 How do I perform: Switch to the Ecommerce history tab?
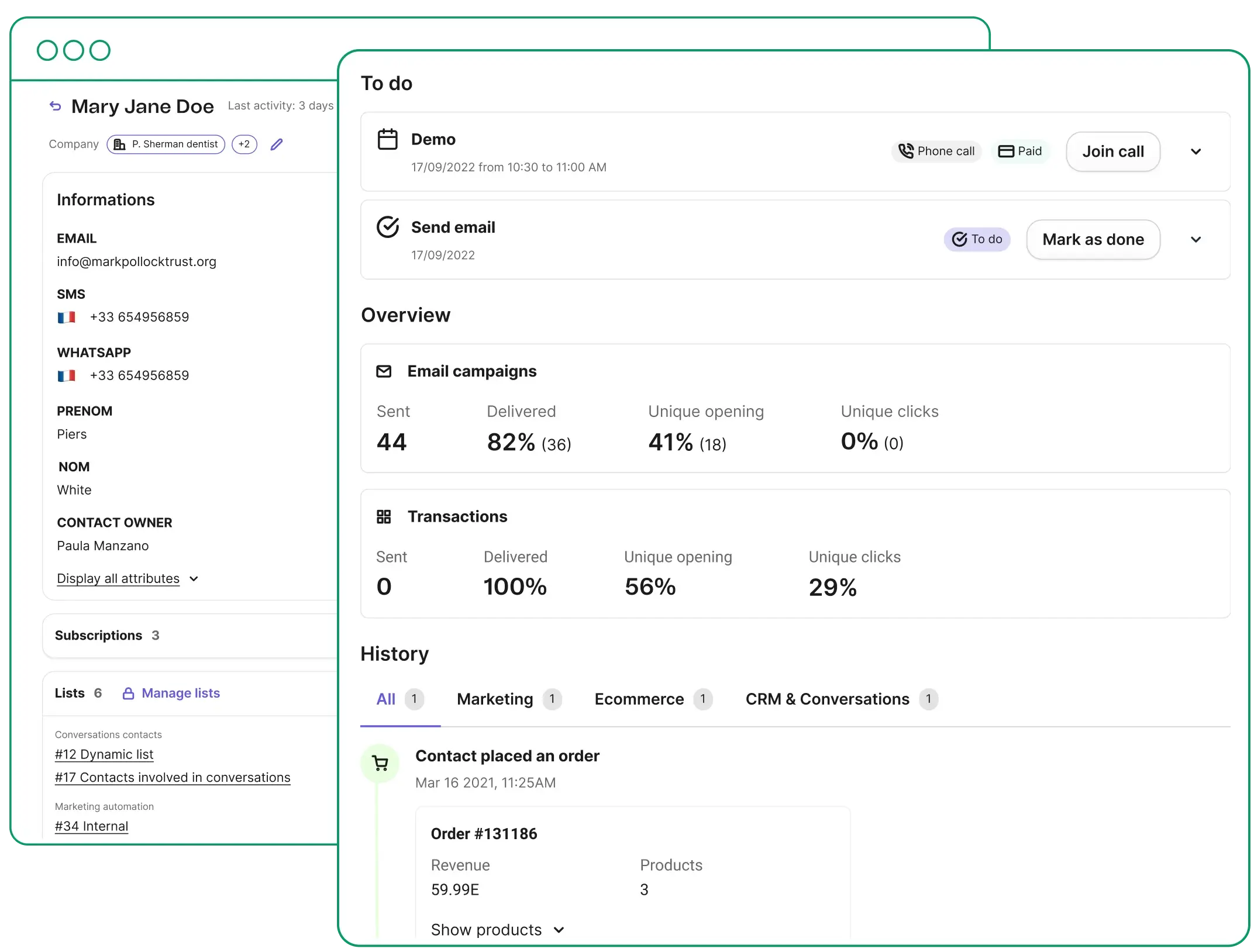[x=639, y=699]
